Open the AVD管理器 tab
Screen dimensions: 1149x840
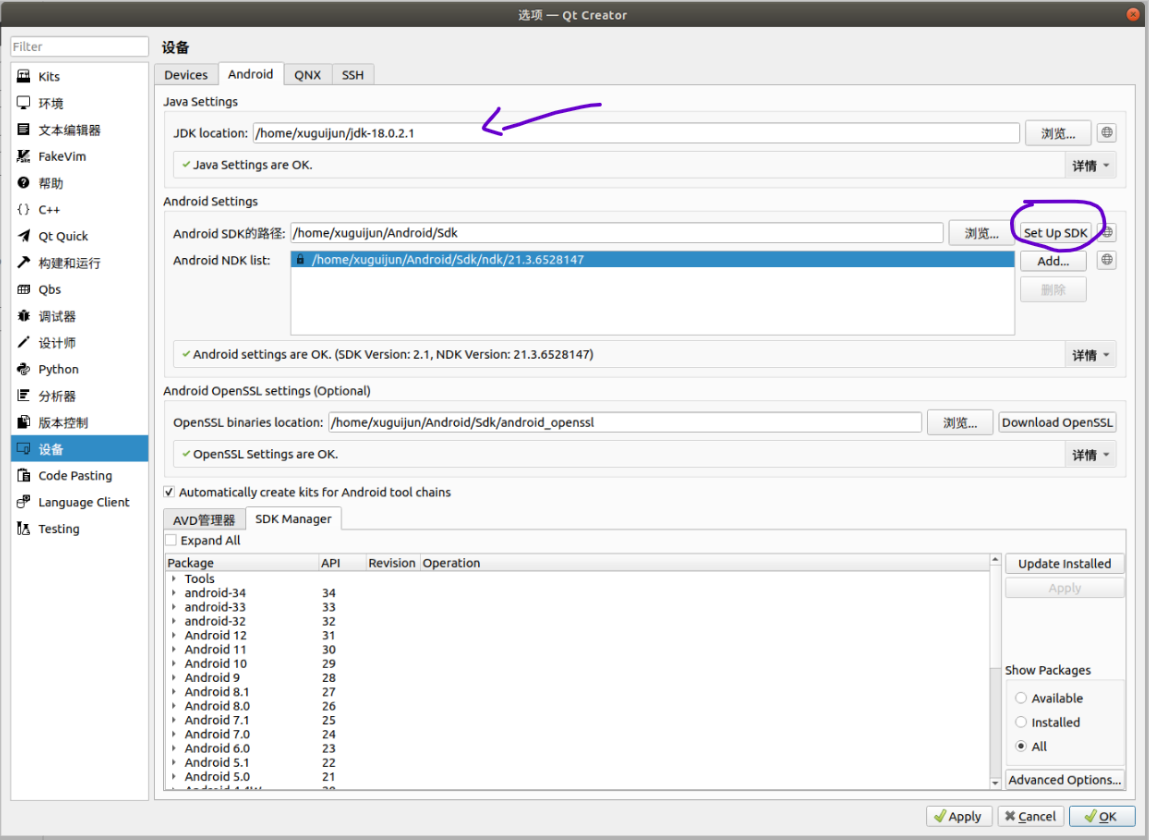click(x=204, y=518)
